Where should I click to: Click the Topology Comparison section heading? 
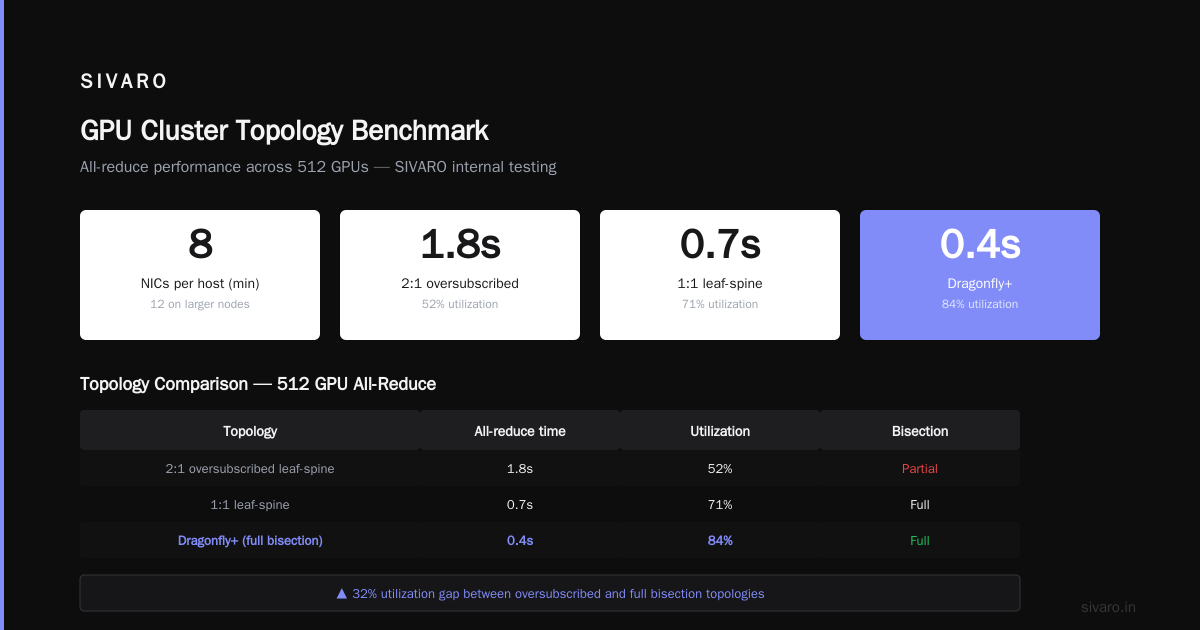point(258,384)
